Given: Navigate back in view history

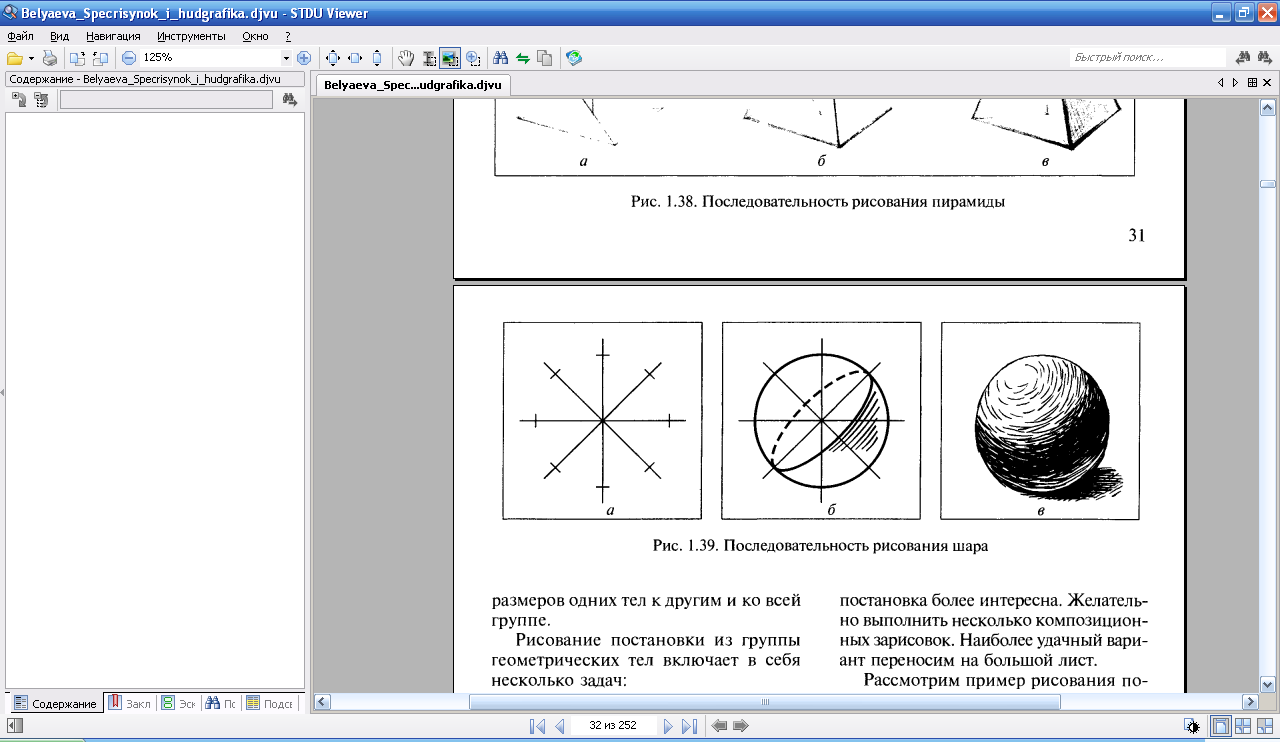Looking at the screenshot, I should coord(719,726).
